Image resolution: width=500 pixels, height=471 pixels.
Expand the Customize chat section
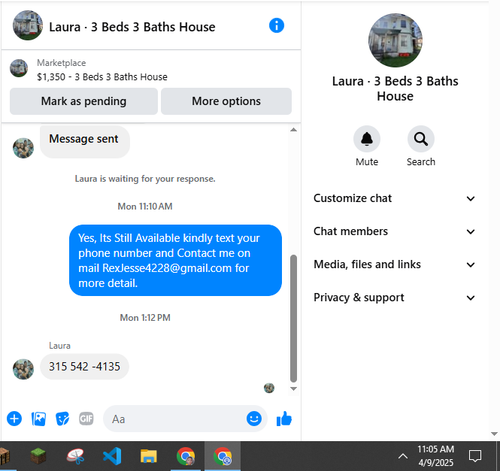coord(394,198)
